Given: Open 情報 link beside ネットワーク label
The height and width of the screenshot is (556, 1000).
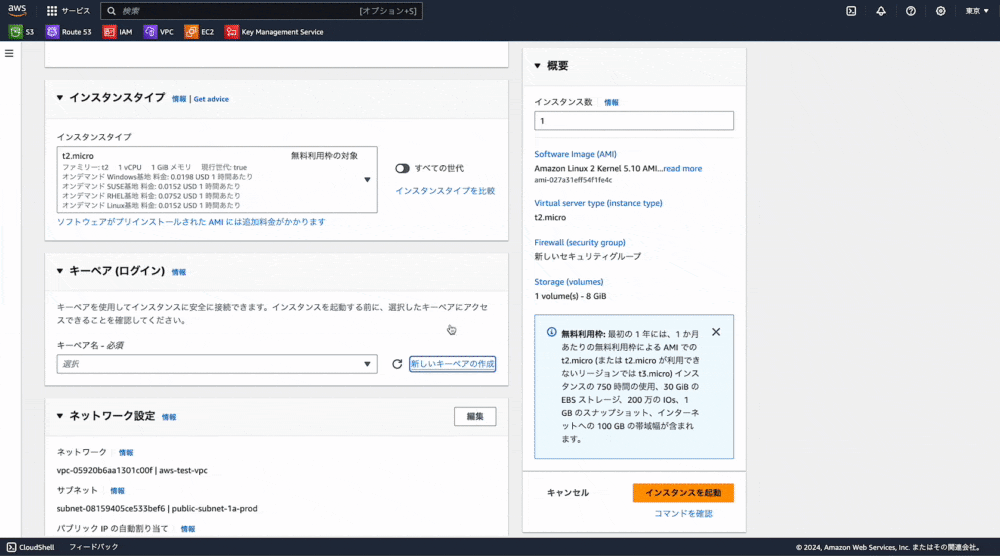Looking at the screenshot, I should coord(126,453).
